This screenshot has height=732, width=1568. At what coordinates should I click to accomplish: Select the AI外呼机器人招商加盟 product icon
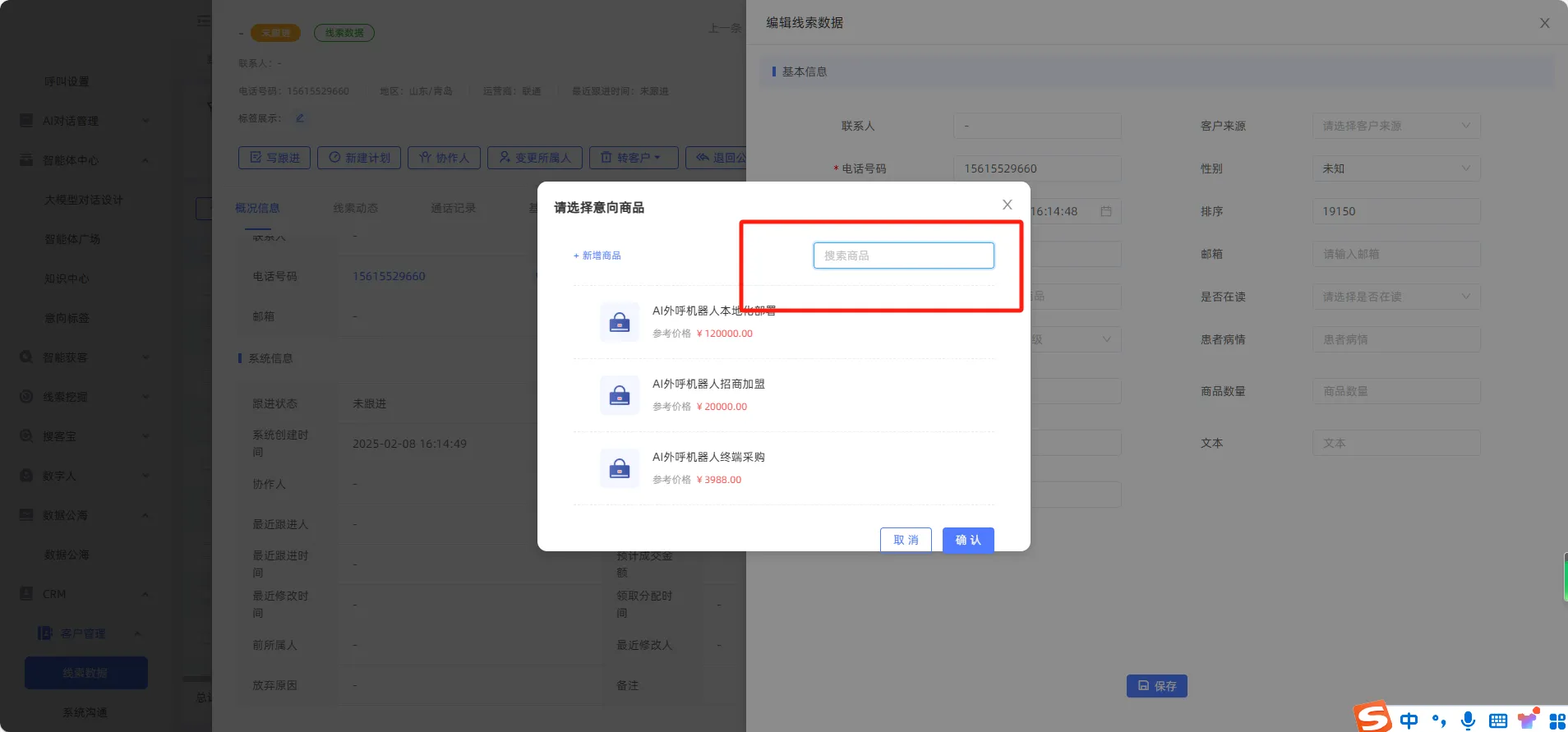(x=620, y=395)
